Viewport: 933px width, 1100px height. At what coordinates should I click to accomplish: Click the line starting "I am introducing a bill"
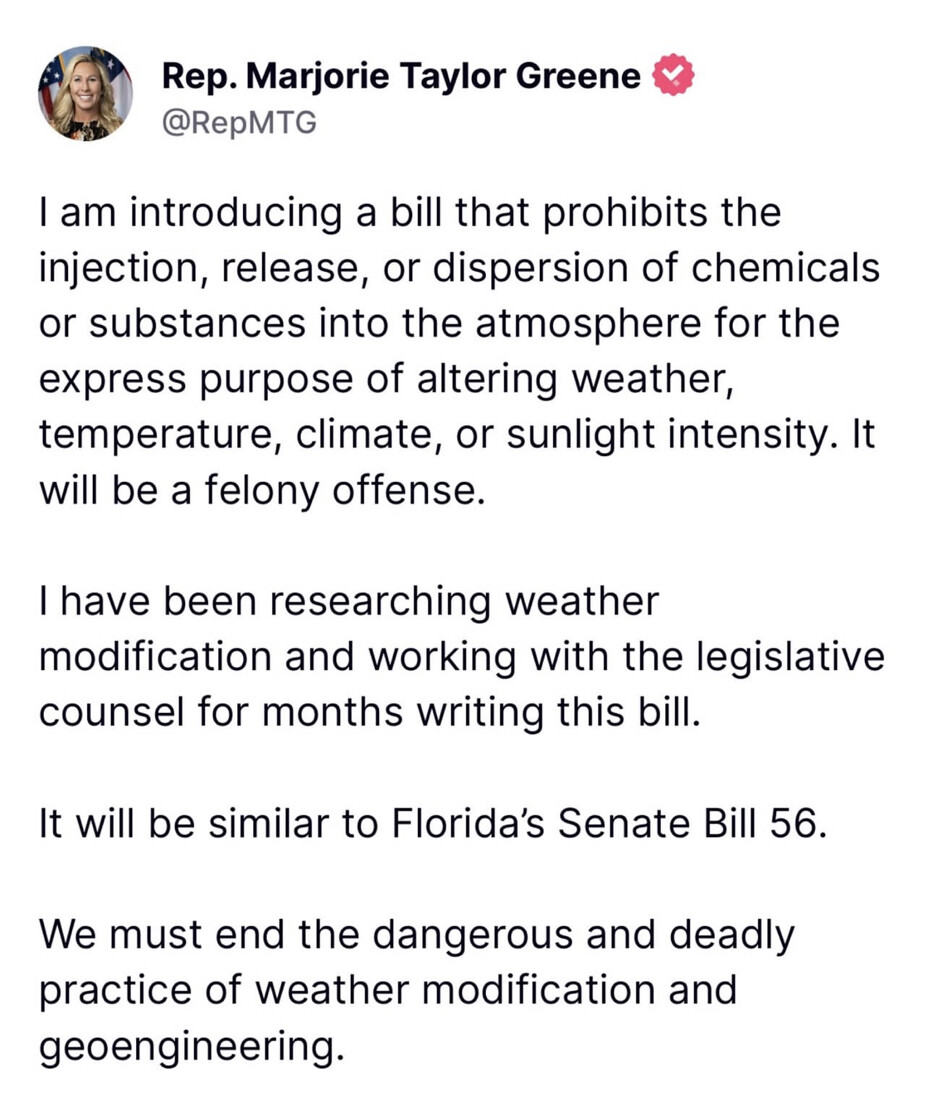(x=408, y=213)
